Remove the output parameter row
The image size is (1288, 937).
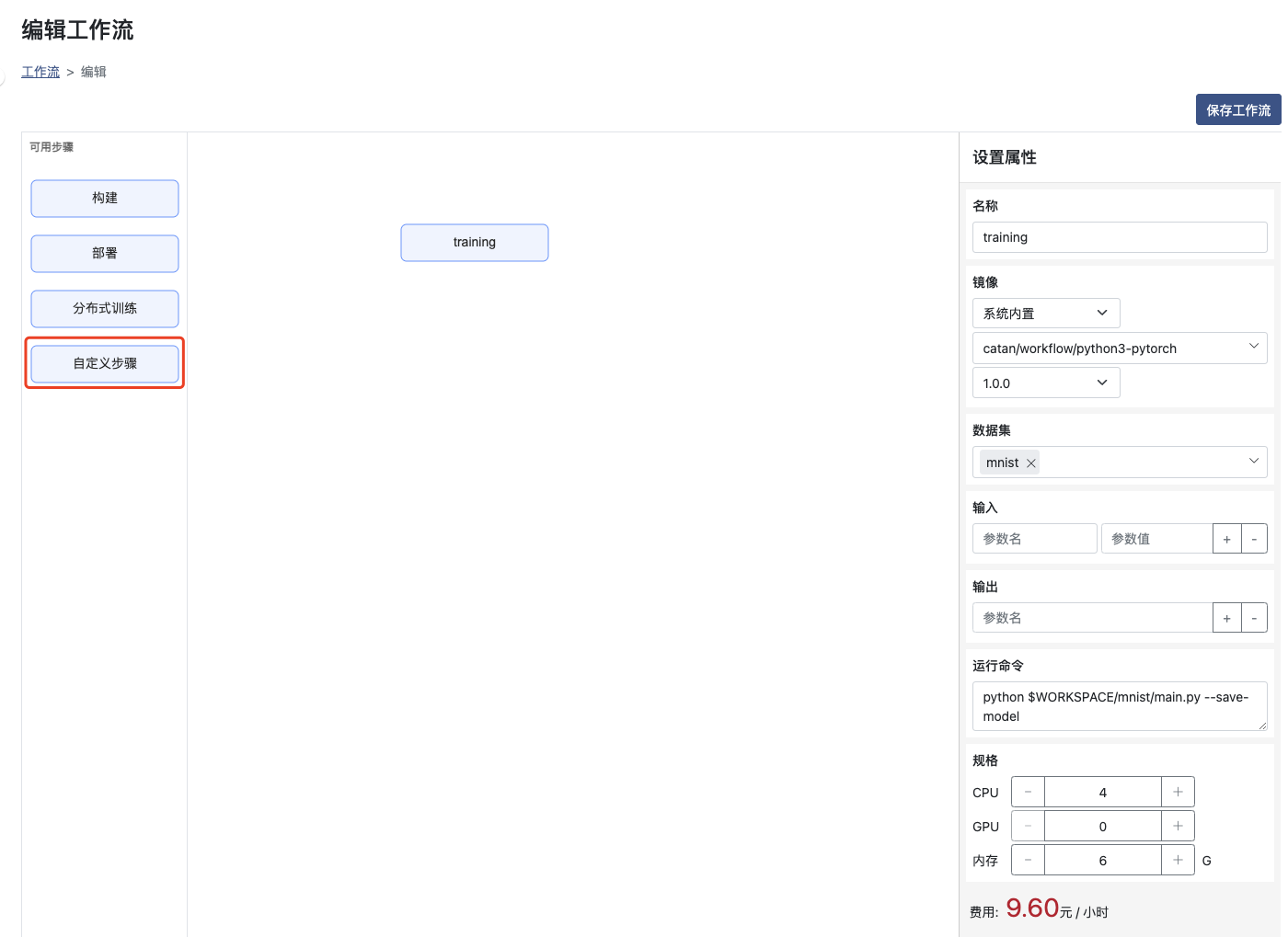tap(1254, 618)
